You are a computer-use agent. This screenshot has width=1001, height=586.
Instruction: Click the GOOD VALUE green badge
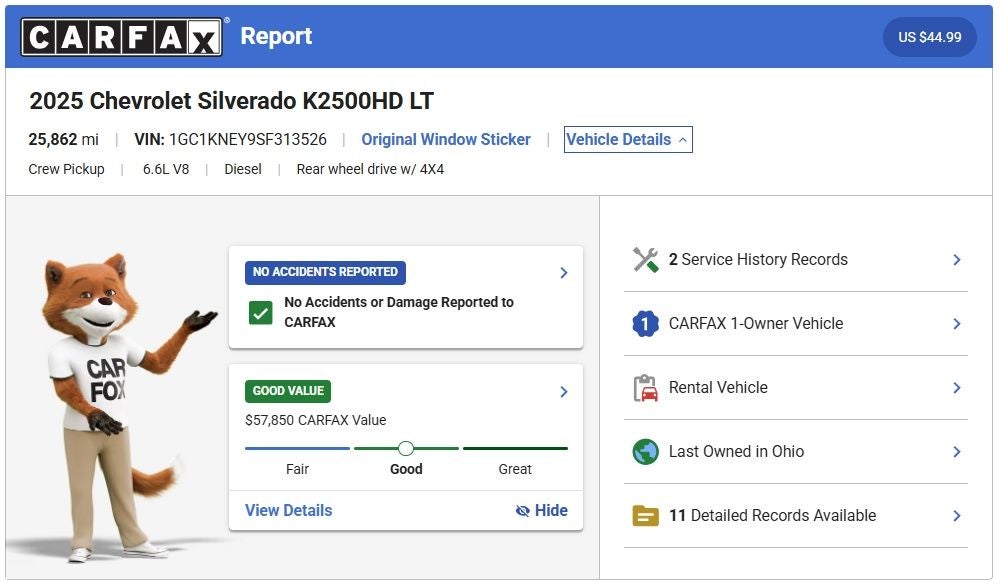288,391
